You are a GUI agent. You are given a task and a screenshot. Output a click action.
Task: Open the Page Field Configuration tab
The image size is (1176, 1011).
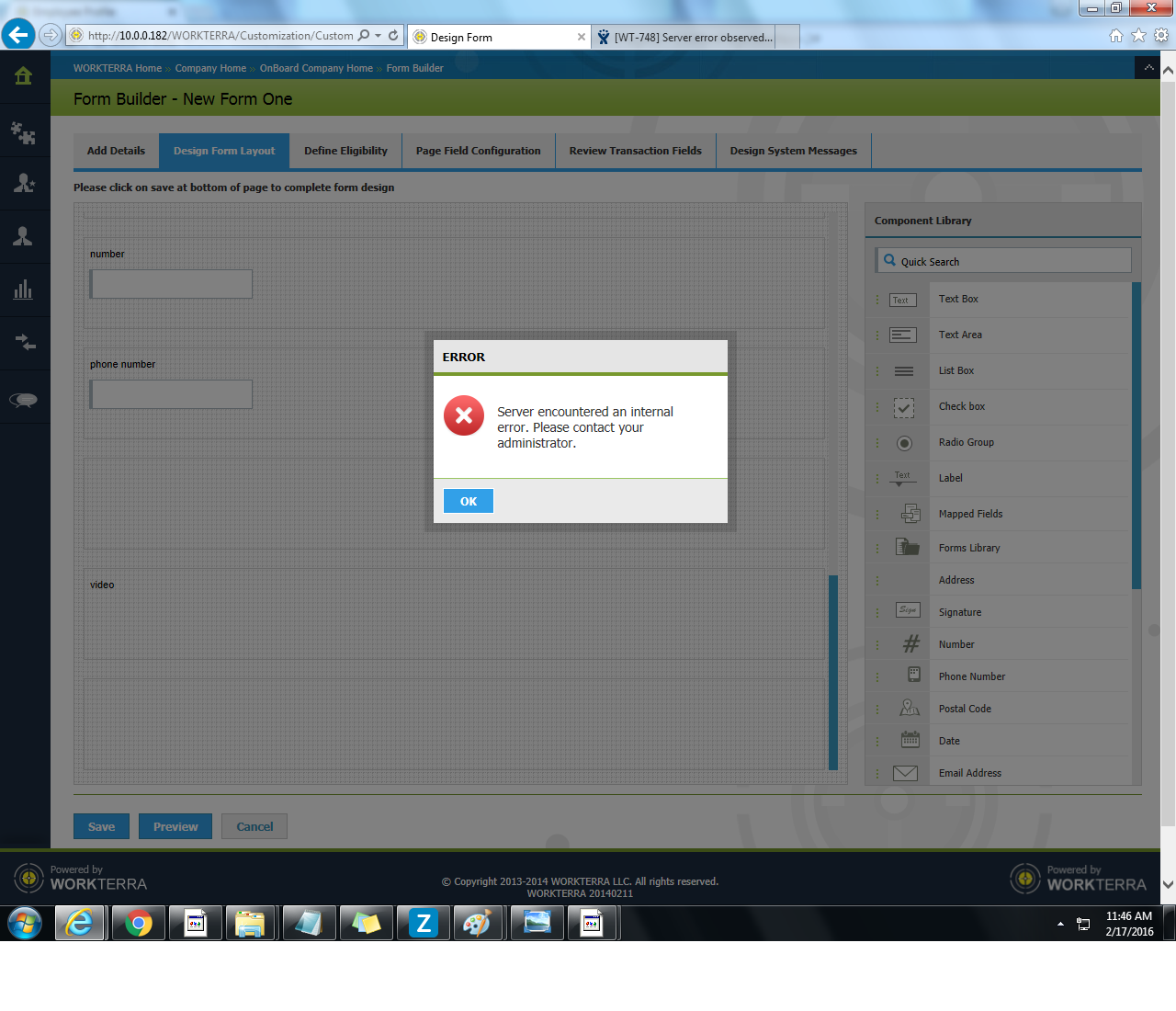pyautogui.click(x=478, y=151)
